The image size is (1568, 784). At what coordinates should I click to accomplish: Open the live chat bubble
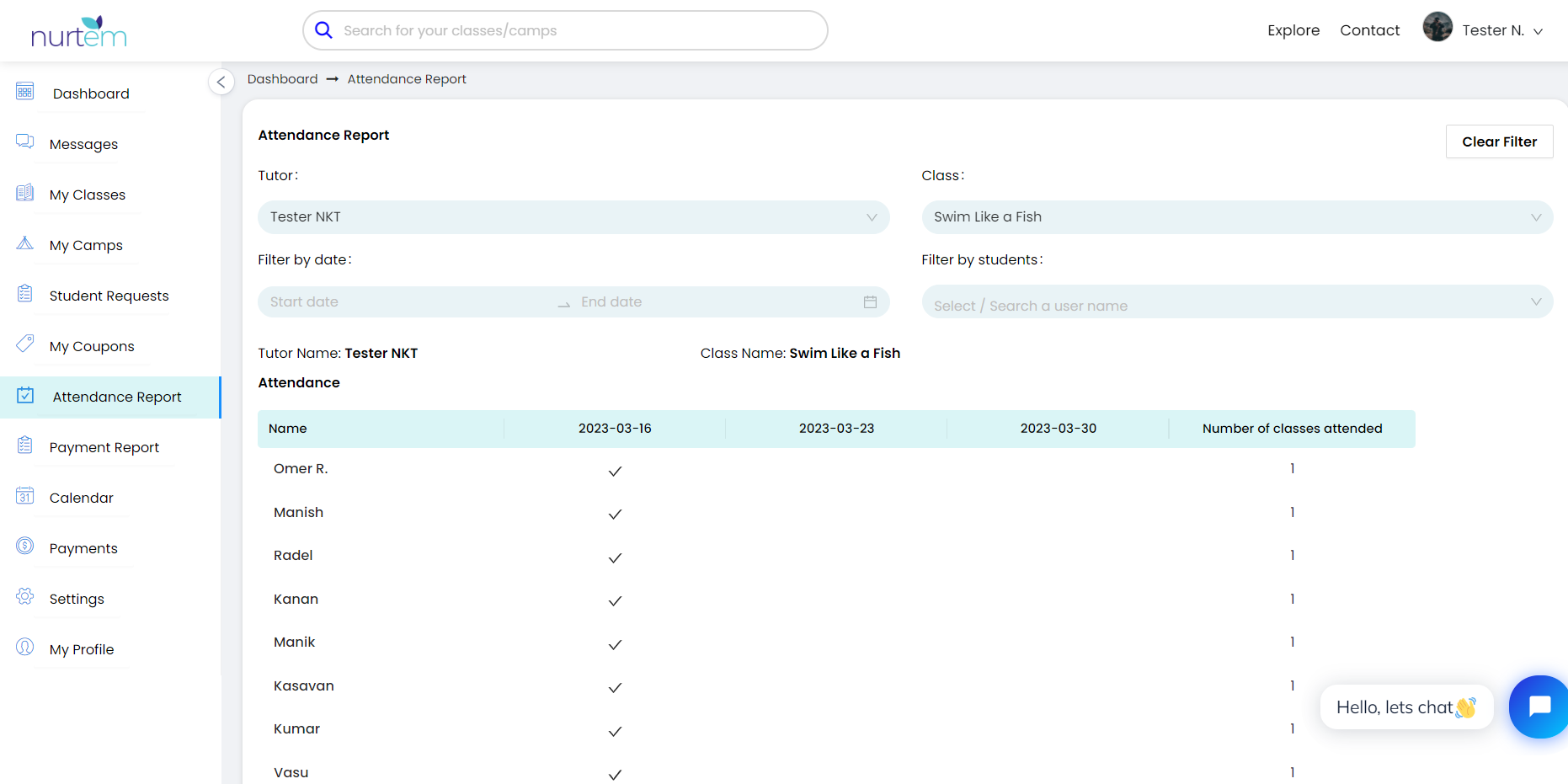[x=1539, y=707]
